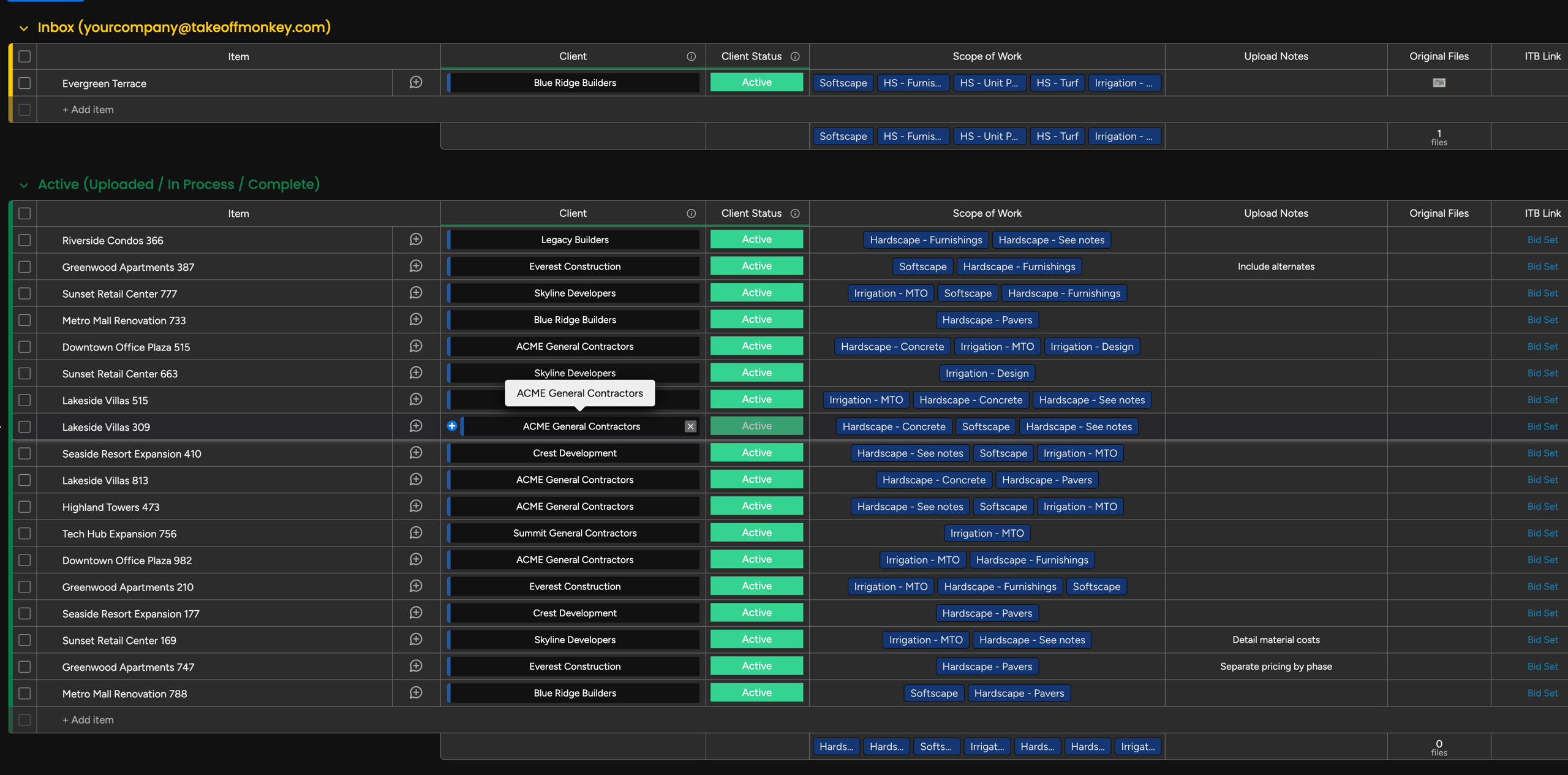Open the Evergreen Terrace original file thumbnail
The height and width of the screenshot is (775, 1568).
[1439, 83]
